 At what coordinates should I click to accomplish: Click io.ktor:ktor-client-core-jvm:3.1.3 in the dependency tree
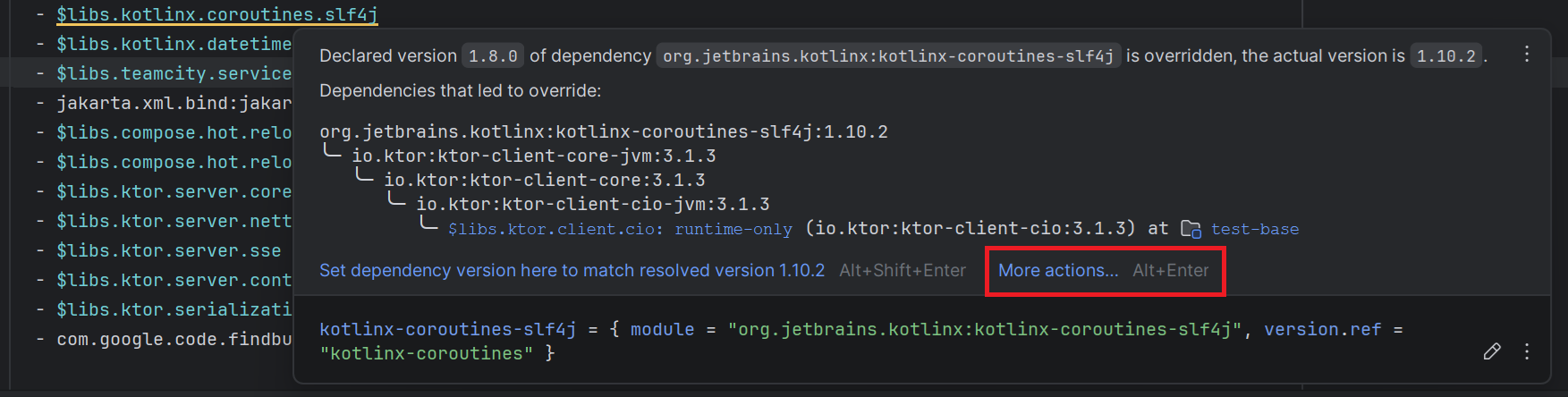click(x=533, y=156)
